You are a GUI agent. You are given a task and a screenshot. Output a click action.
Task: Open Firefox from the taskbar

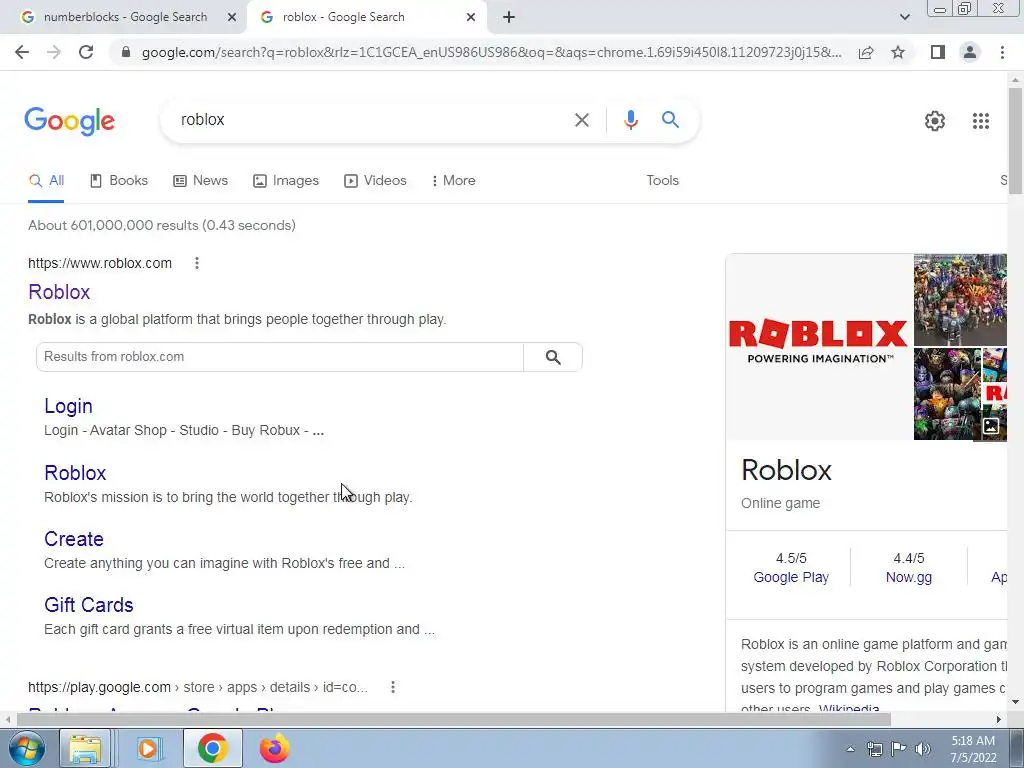274,748
